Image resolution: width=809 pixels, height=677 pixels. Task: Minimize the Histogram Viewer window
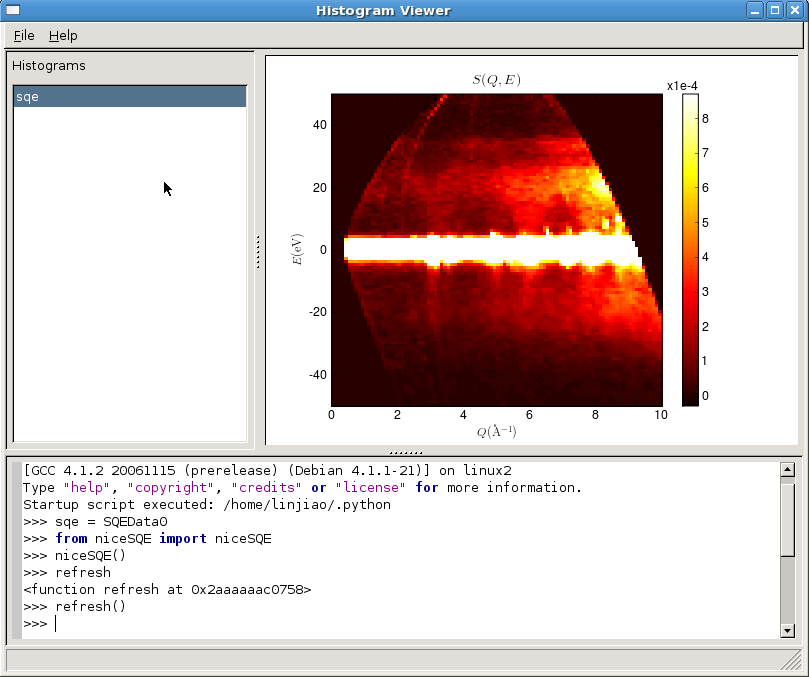tap(755, 10)
